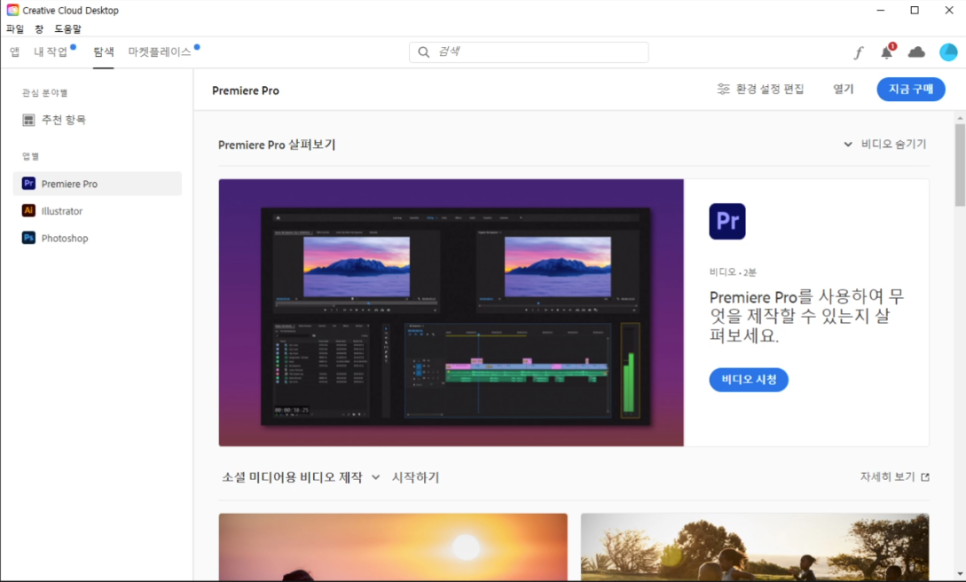Open the family outdoors tutorial thumbnail
This screenshot has height=582, width=966.
(755, 547)
